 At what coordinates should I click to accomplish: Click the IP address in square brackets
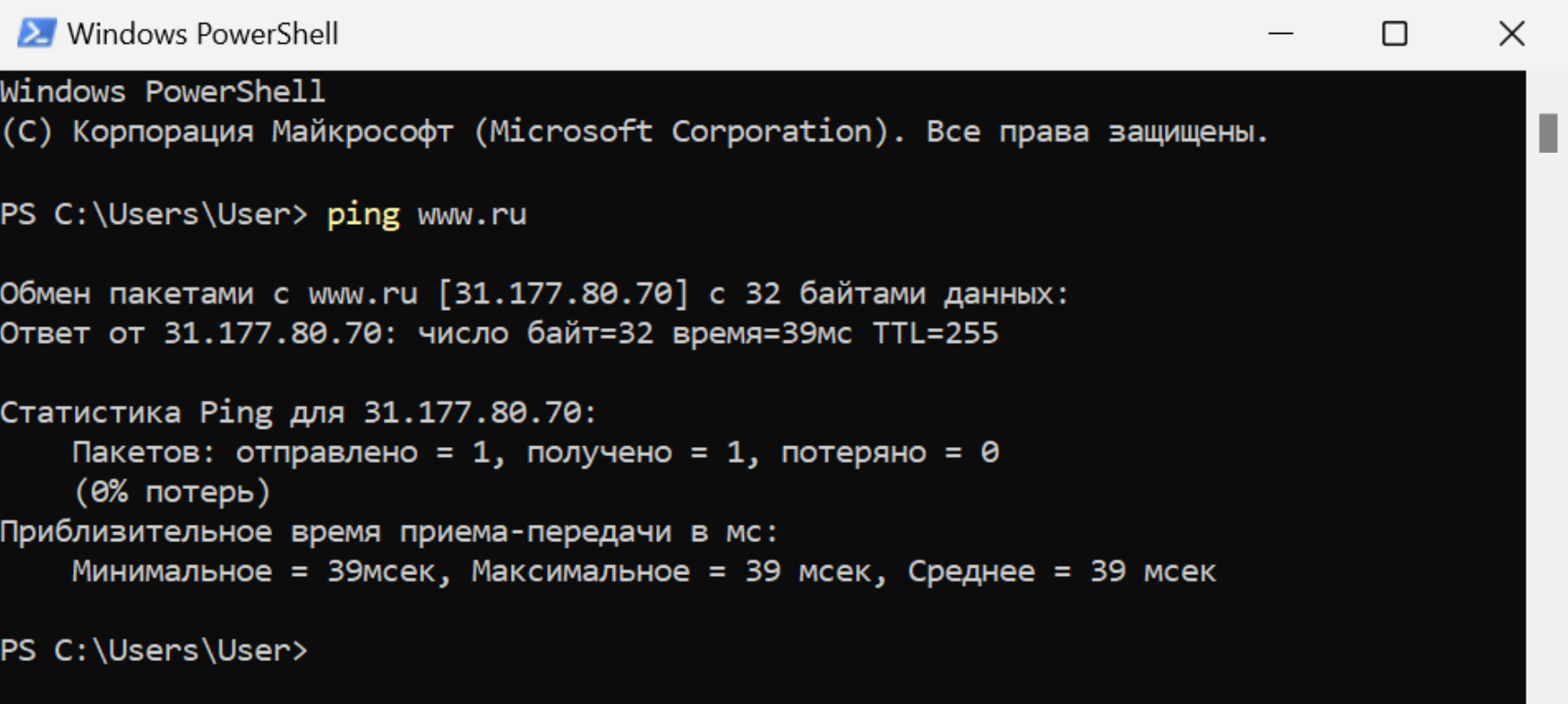coord(563,293)
